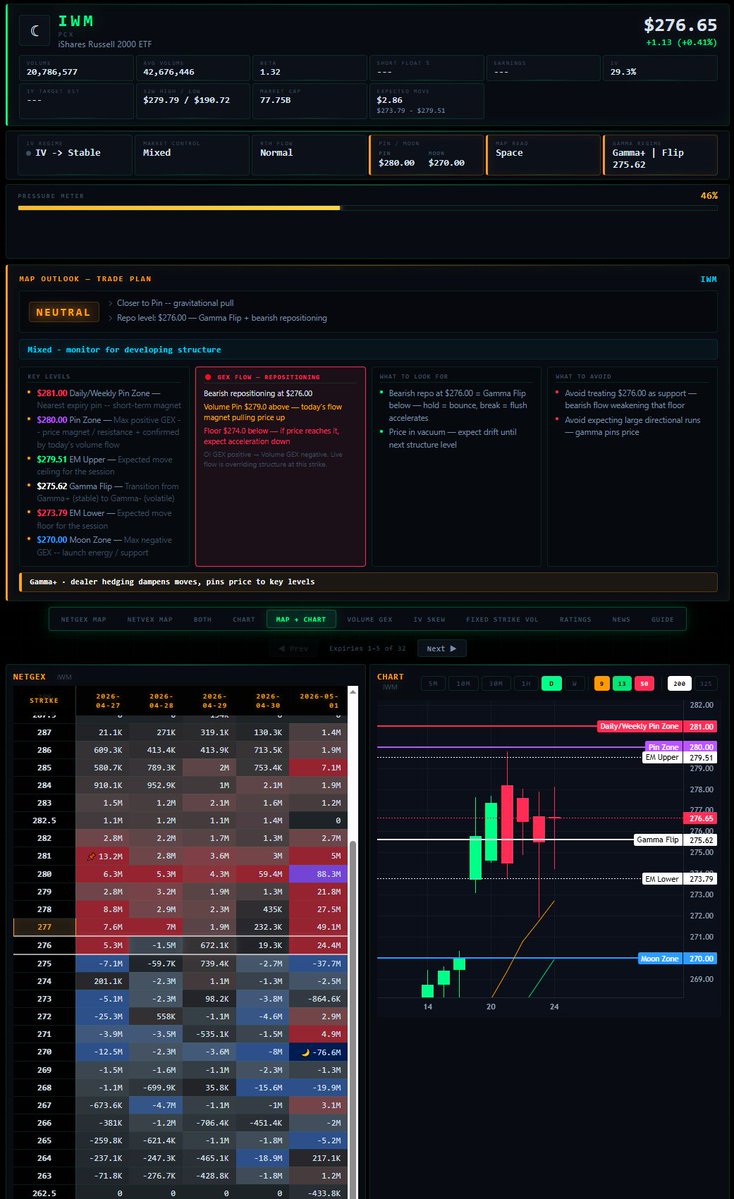The image size is (734, 1199).
Task: Click the NetGEX table scrollbar up arrow
Action: tap(352, 691)
